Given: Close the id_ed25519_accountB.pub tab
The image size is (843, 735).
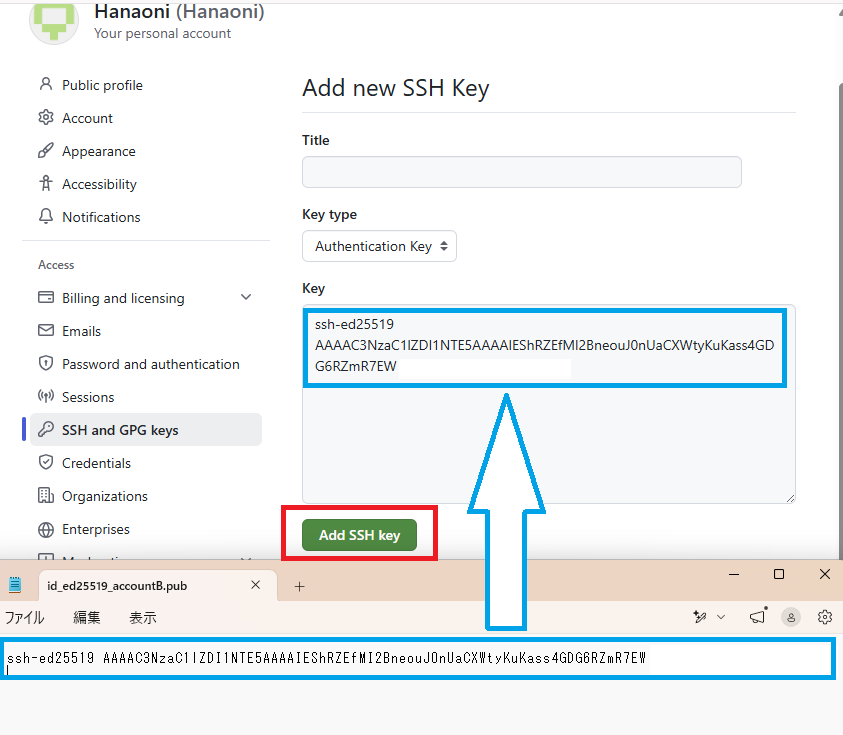Looking at the screenshot, I should [x=256, y=585].
